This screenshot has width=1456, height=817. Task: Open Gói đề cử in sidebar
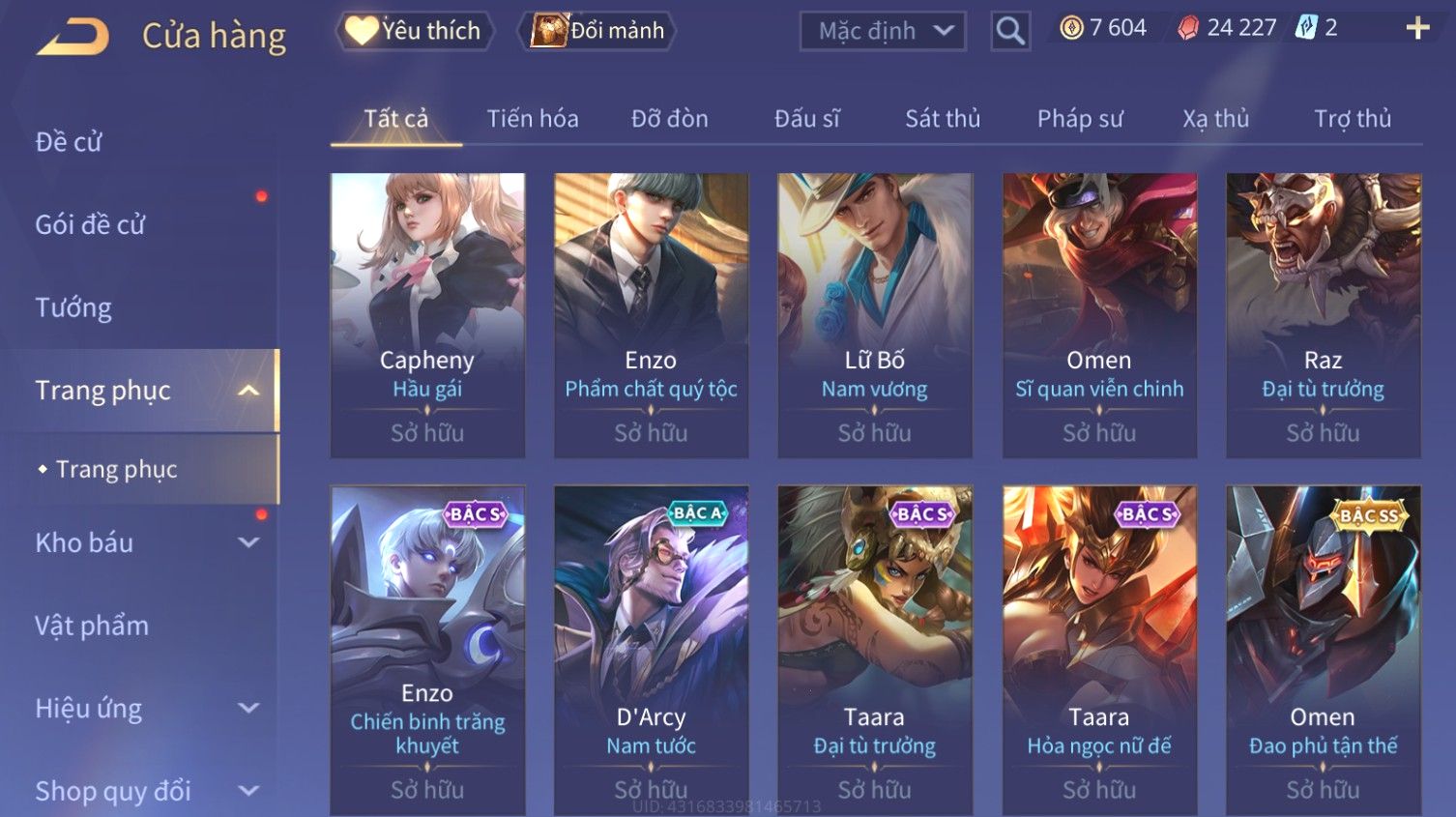click(x=90, y=224)
